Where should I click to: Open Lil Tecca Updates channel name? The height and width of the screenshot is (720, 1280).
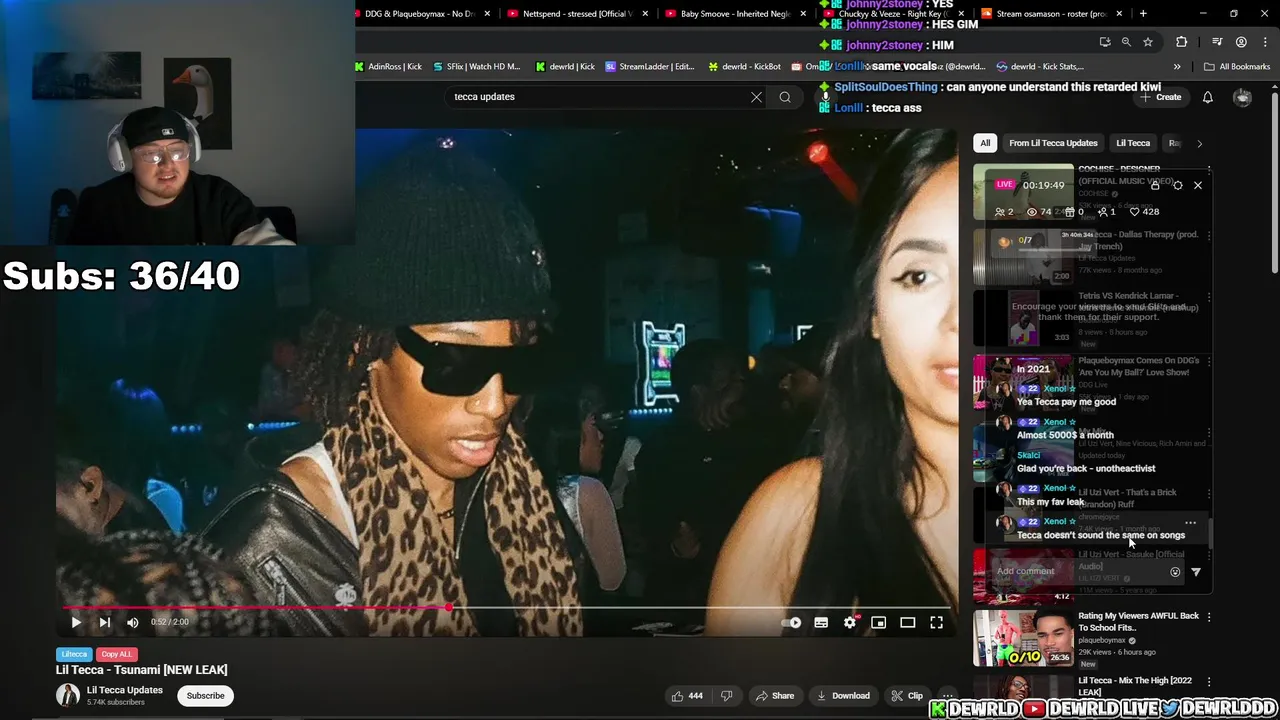pyautogui.click(x=125, y=690)
